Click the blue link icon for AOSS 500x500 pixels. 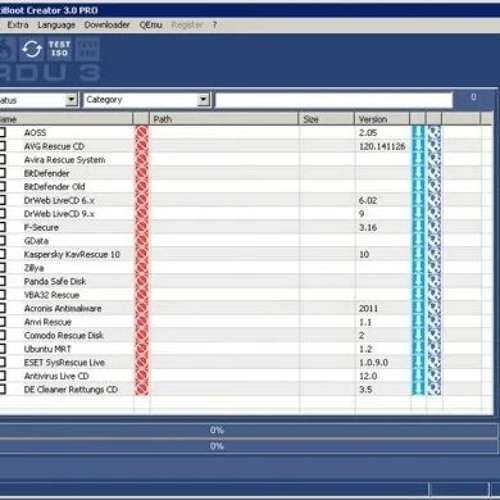434,133
